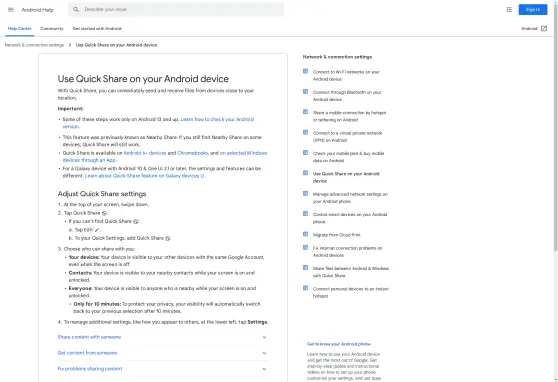Open Manage advanced network settings link

point(350,198)
